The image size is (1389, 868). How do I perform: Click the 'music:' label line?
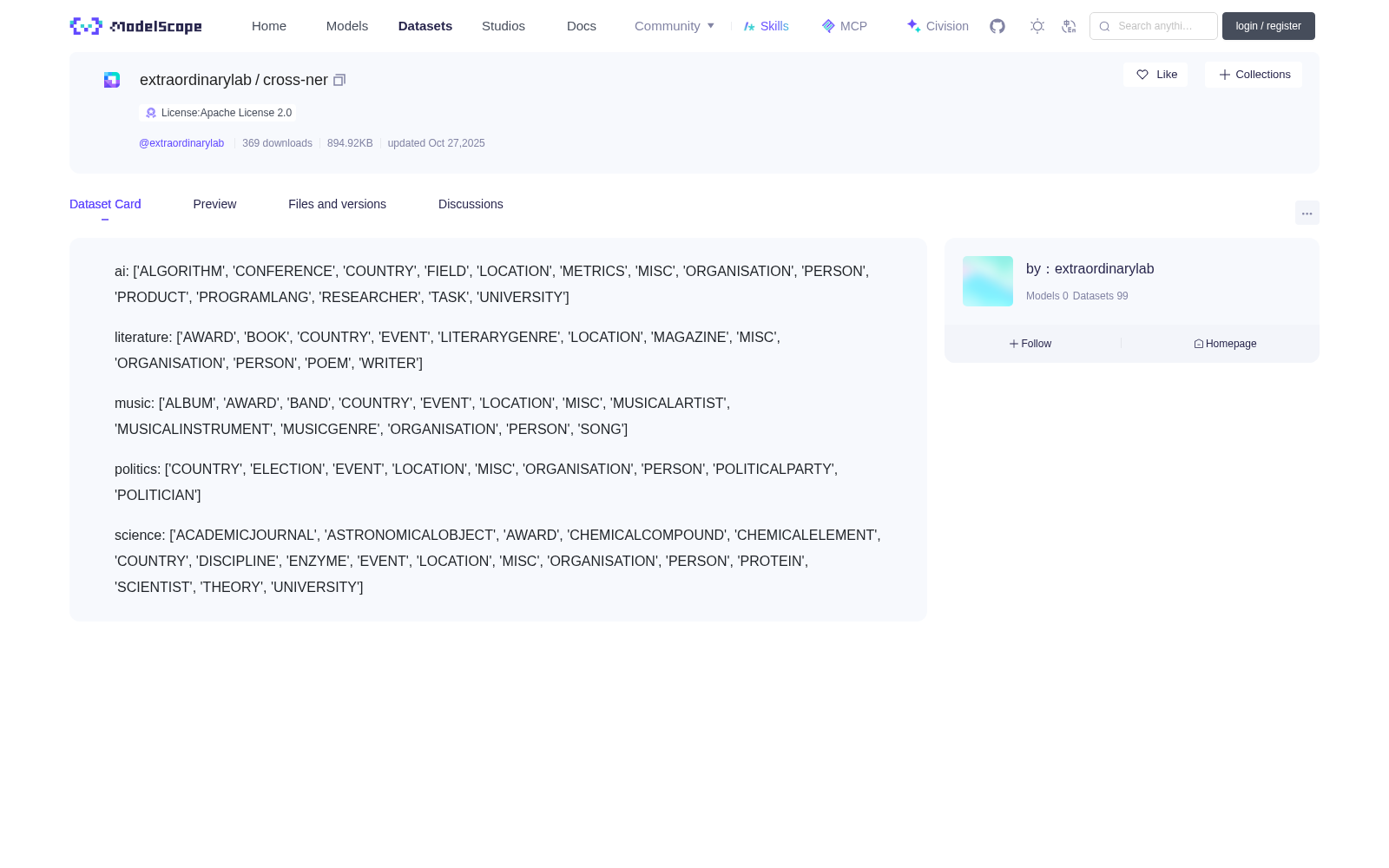(135, 404)
